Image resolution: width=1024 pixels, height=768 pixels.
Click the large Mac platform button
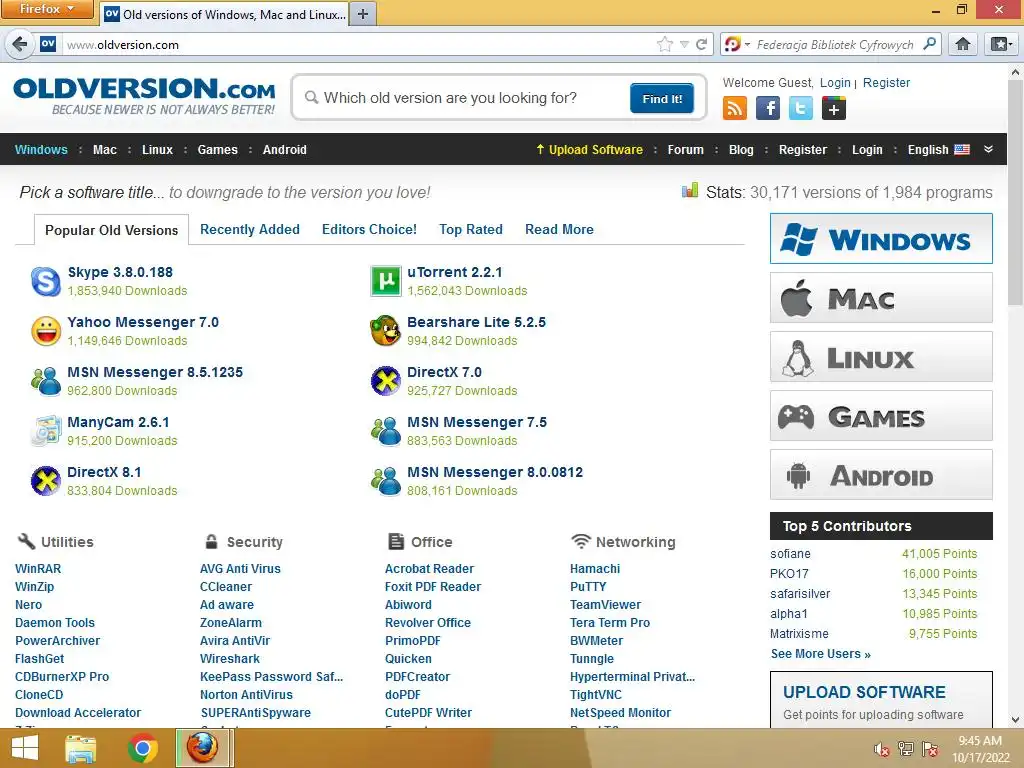[x=881, y=298]
